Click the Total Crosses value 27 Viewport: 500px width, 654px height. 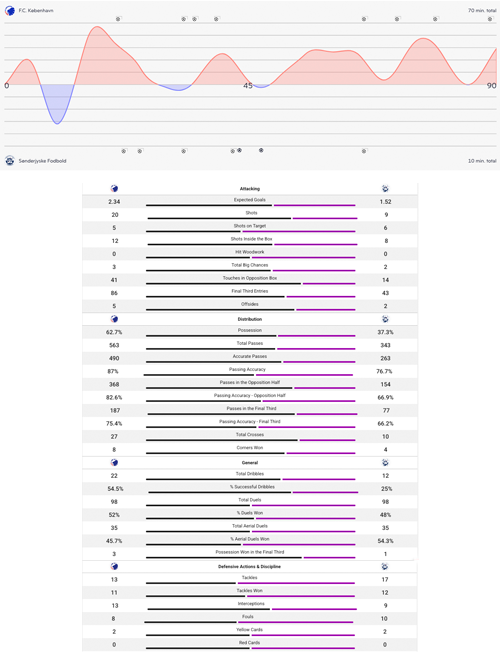click(x=114, y=437)
